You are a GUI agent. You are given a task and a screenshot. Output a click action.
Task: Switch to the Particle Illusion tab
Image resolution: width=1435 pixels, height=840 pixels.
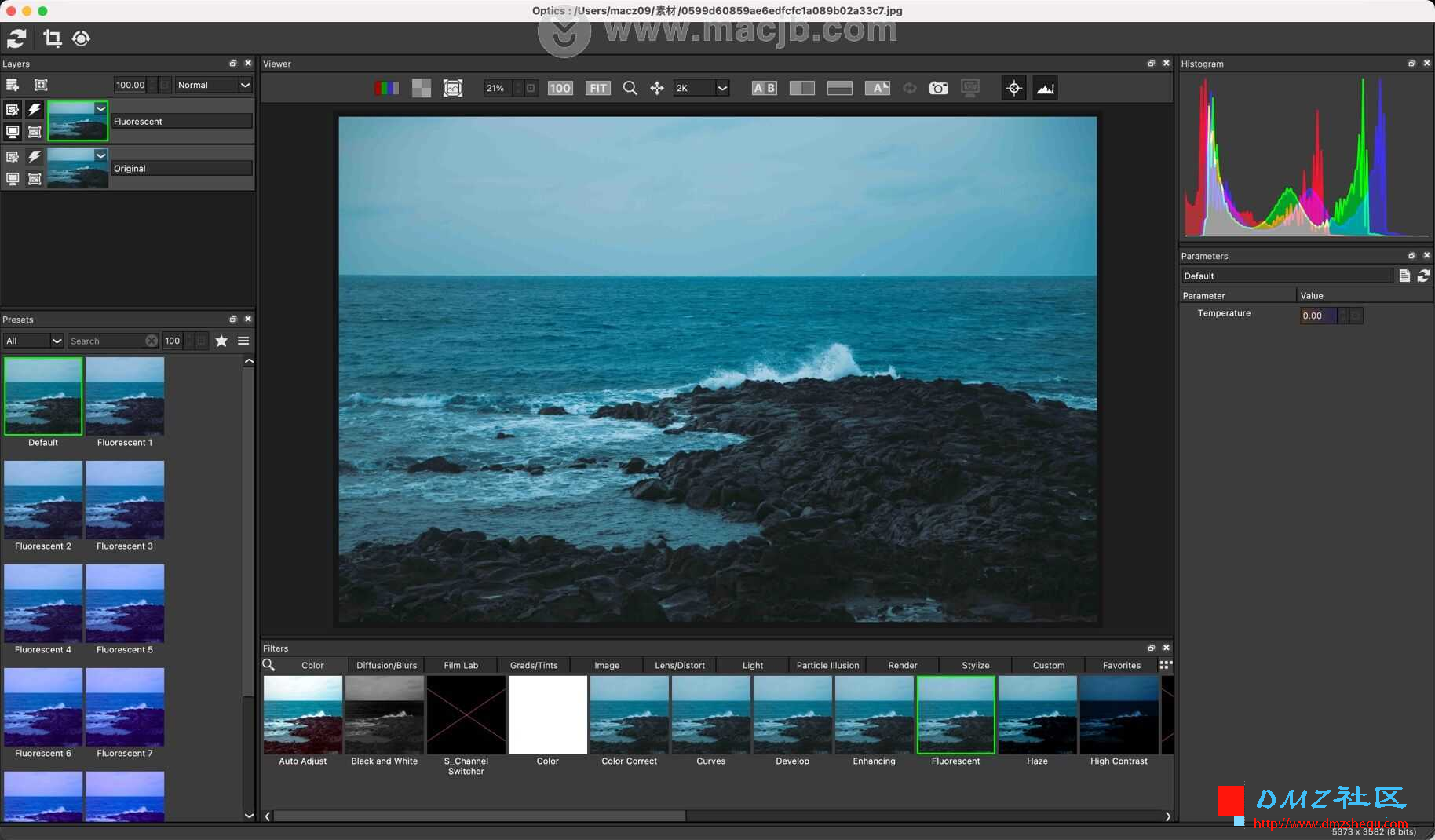point(827,665)
